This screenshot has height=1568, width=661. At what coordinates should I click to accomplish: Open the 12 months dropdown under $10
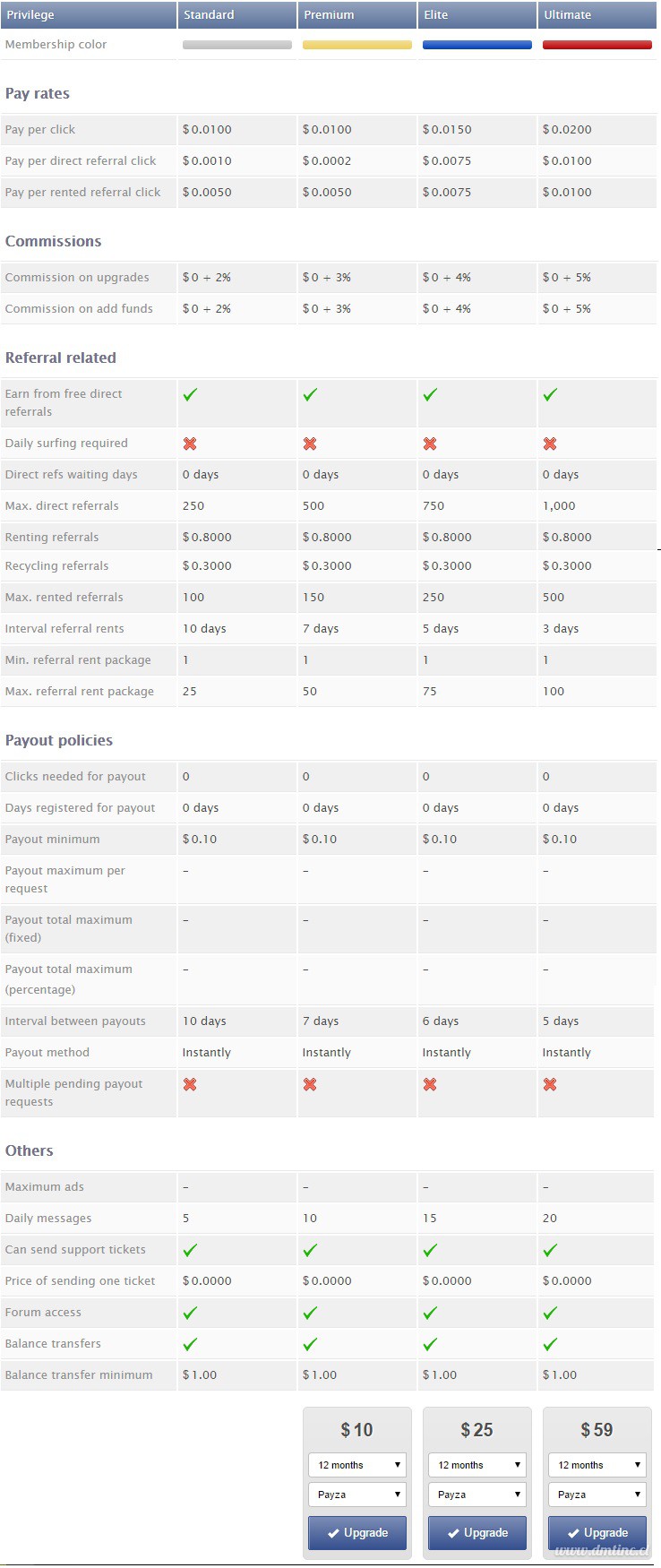tap(357, 1465)
